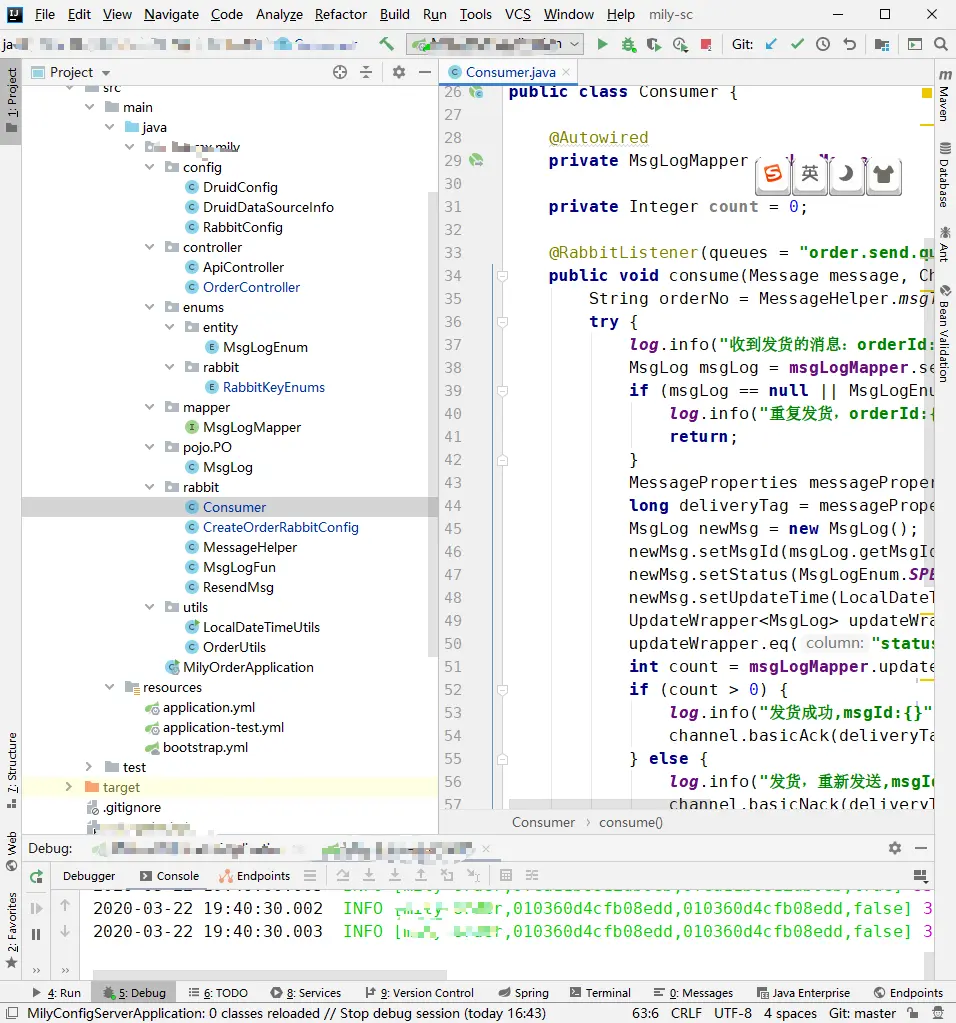Image resolution: width=956 pixels, height=1023 pixels.
Task: Collapse the config folder
Action: (149, 167)
